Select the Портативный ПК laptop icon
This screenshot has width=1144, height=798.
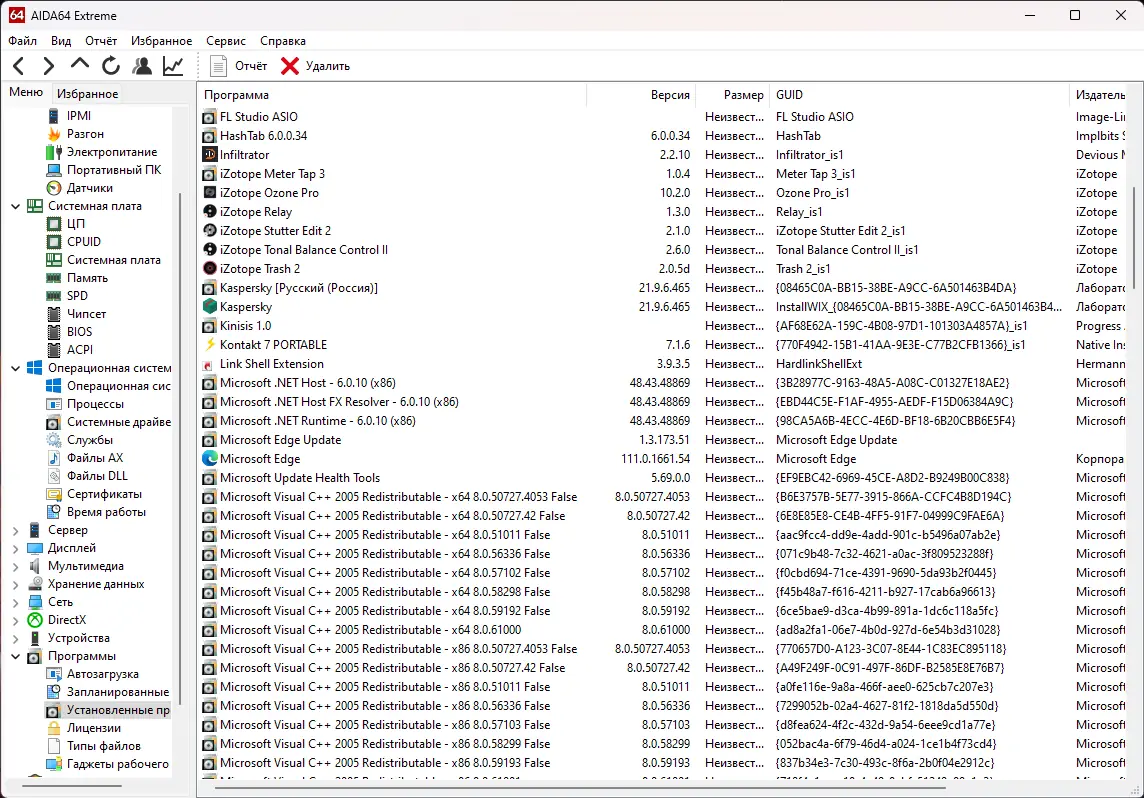(x=53, y=170)
